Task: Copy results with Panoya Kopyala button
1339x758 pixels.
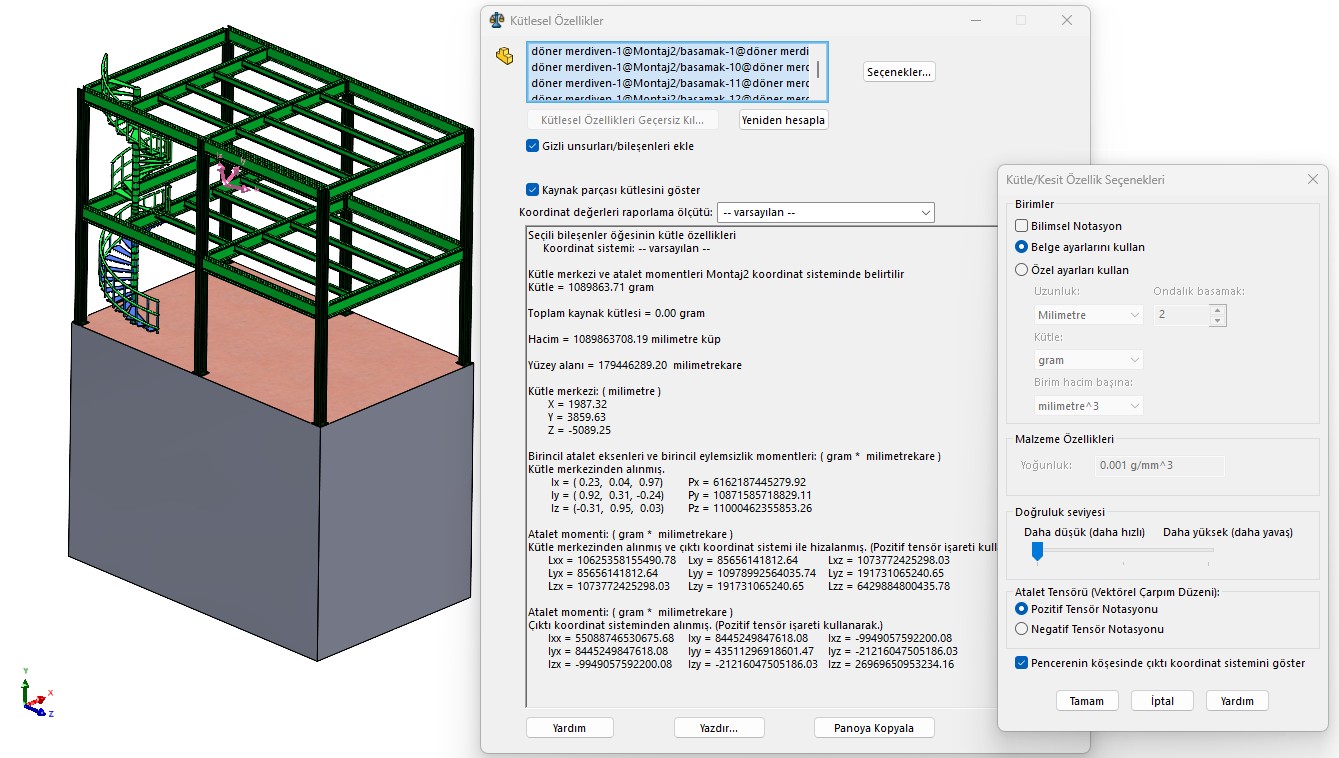Action: coord(876,728)
